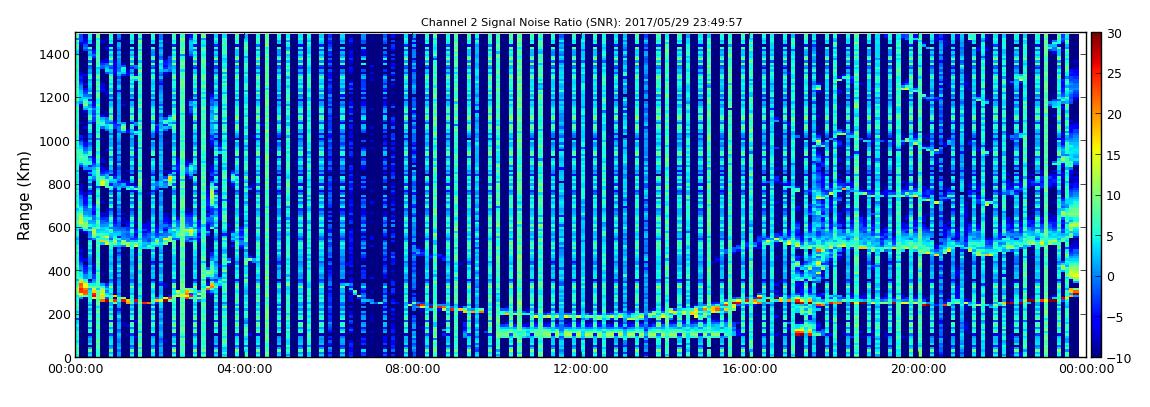The width and height of the screenshot is (1150, 407).
Task: Click the 200 range tick label
Action: (60, 314)
